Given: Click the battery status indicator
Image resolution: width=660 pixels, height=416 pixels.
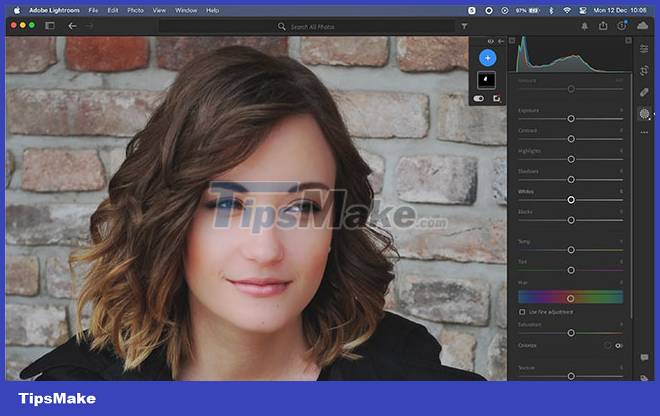Looking at the screenshot, I should 527,10.
